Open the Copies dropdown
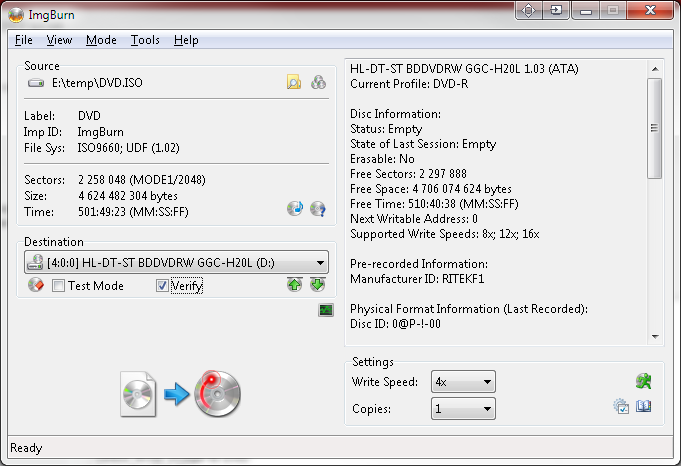The width and height of the screenshot is (681, 466). (463, 409)
